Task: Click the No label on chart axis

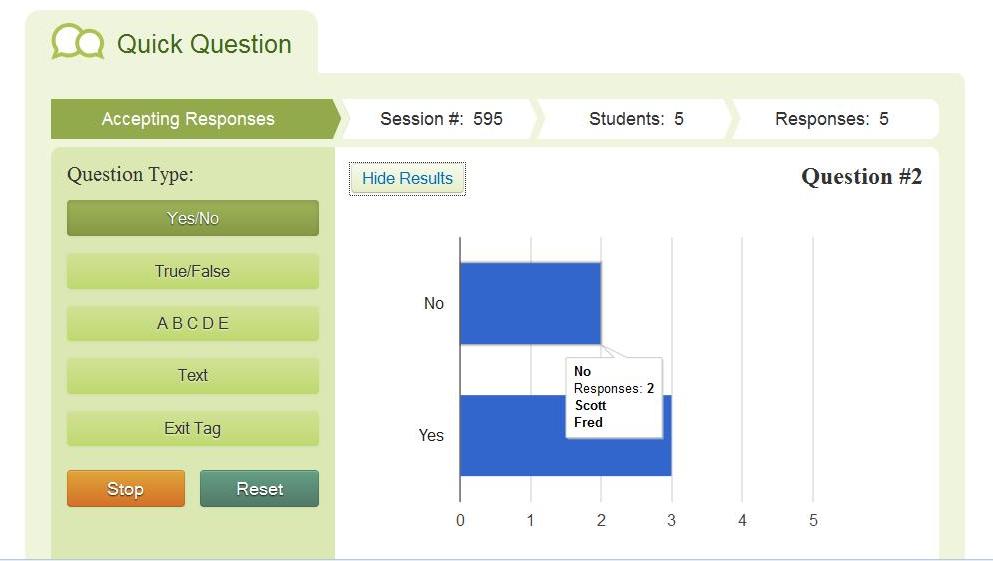Action: (434, 303)
